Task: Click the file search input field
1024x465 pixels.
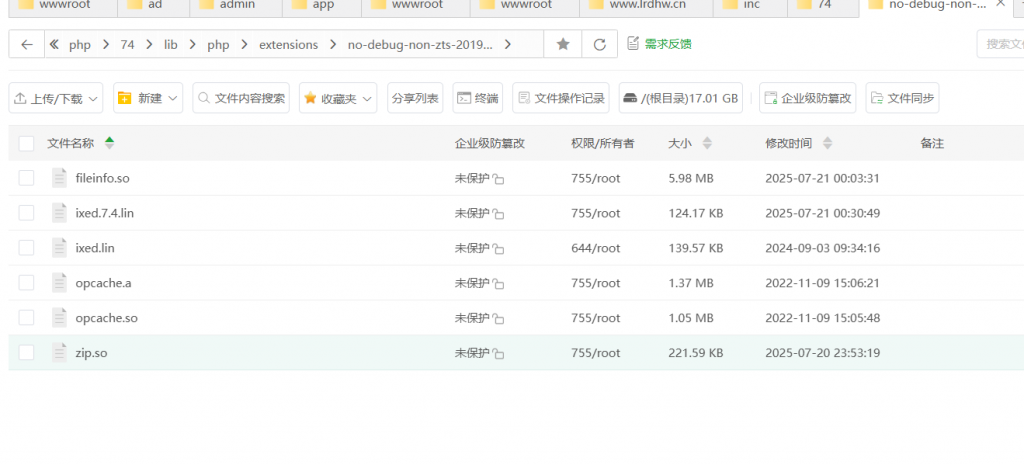Action: coord(1002,44)
